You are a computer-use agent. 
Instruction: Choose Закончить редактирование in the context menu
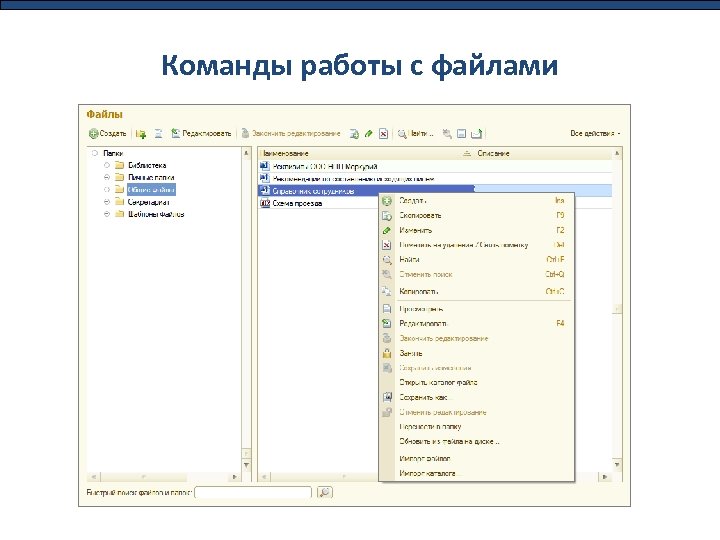(x=476, y=338)
